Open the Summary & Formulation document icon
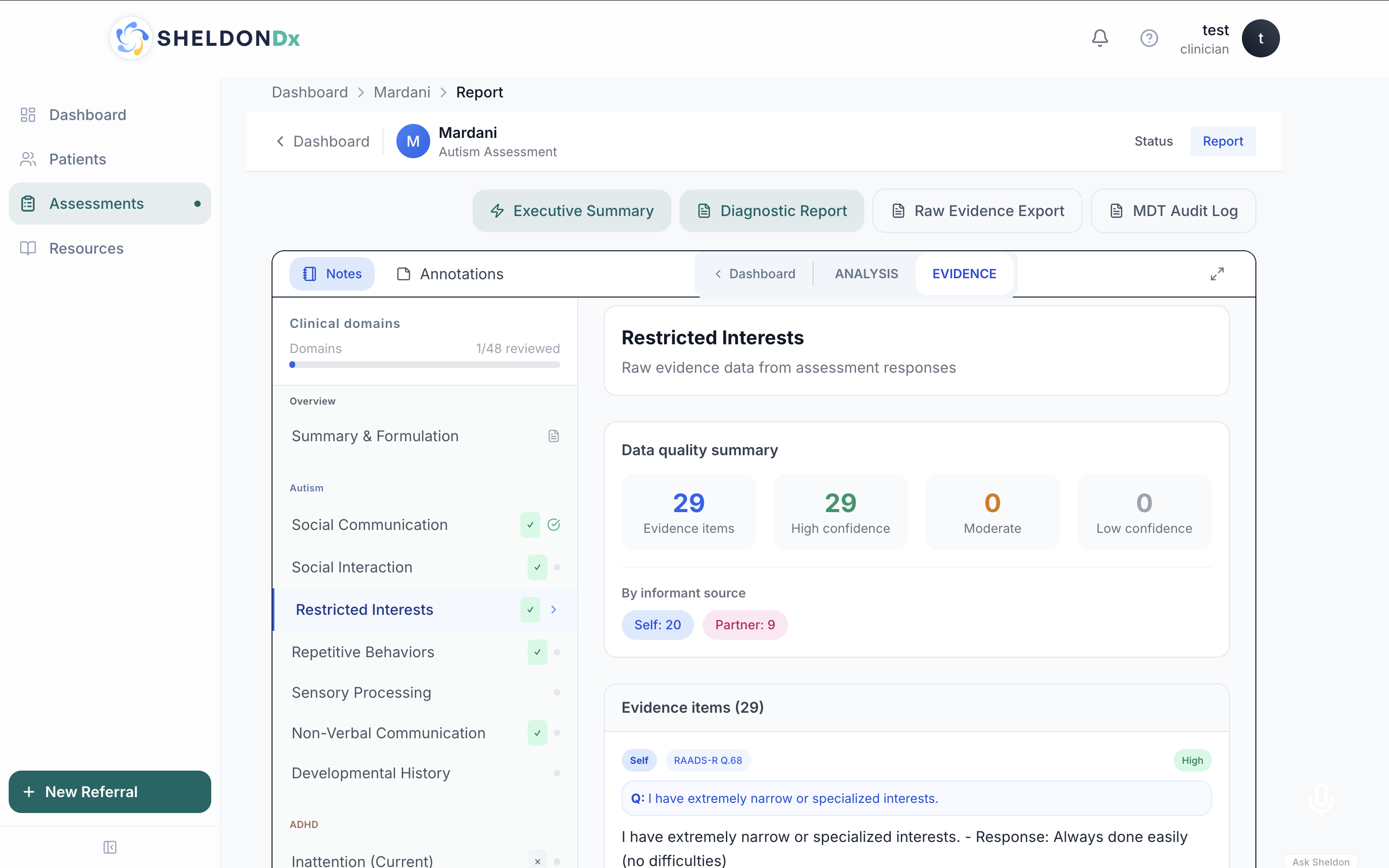 553,436
